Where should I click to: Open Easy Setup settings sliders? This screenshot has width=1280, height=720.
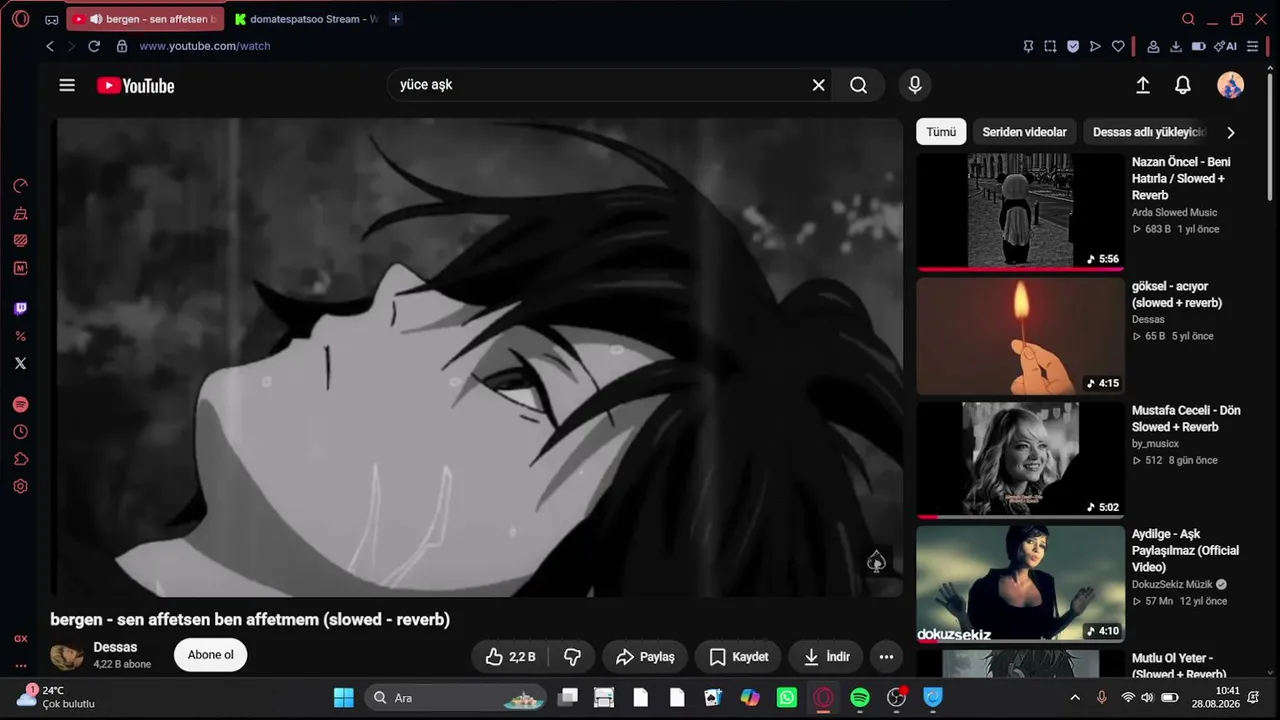(1253, 46)
